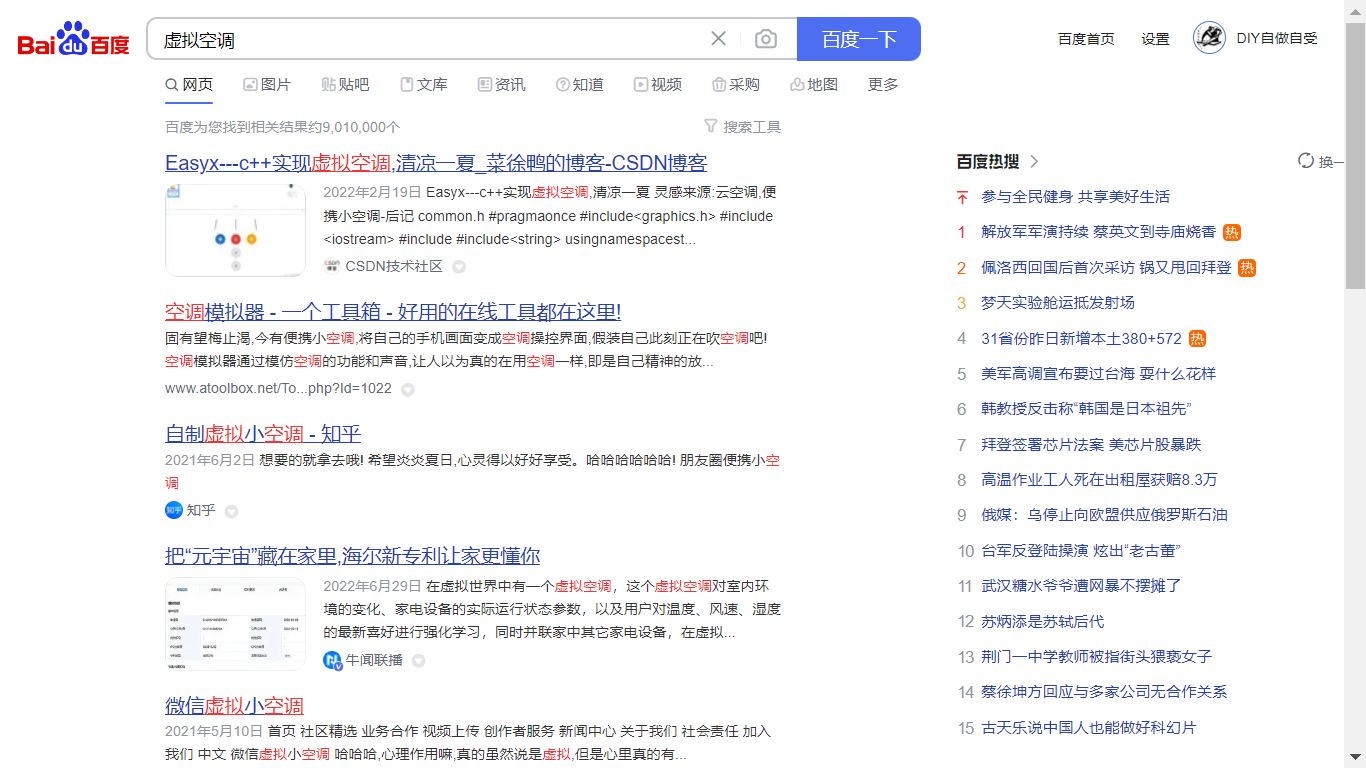Open hot search 荆门一中学教师被指街头猥亵女子

click(x=1096, y=657)
